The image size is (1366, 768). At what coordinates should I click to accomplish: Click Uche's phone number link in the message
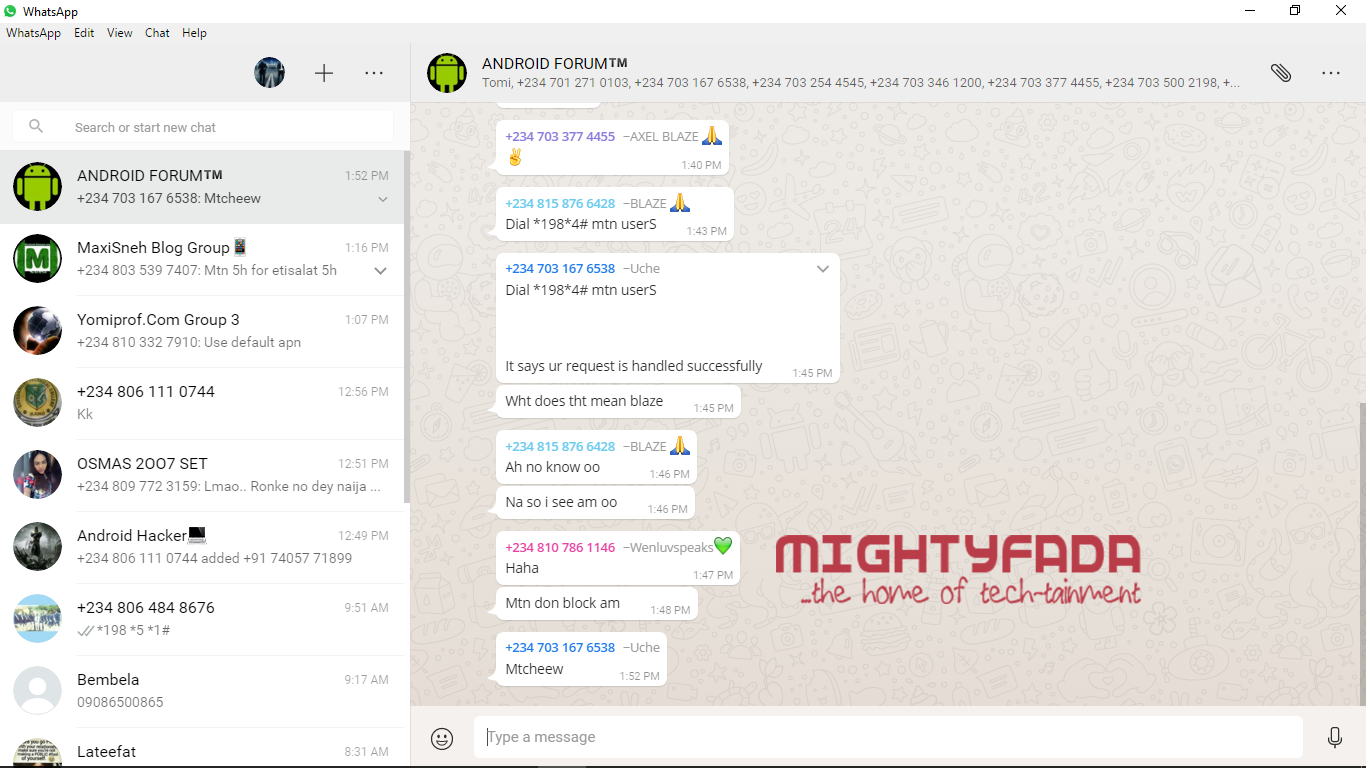click(558, 267)
